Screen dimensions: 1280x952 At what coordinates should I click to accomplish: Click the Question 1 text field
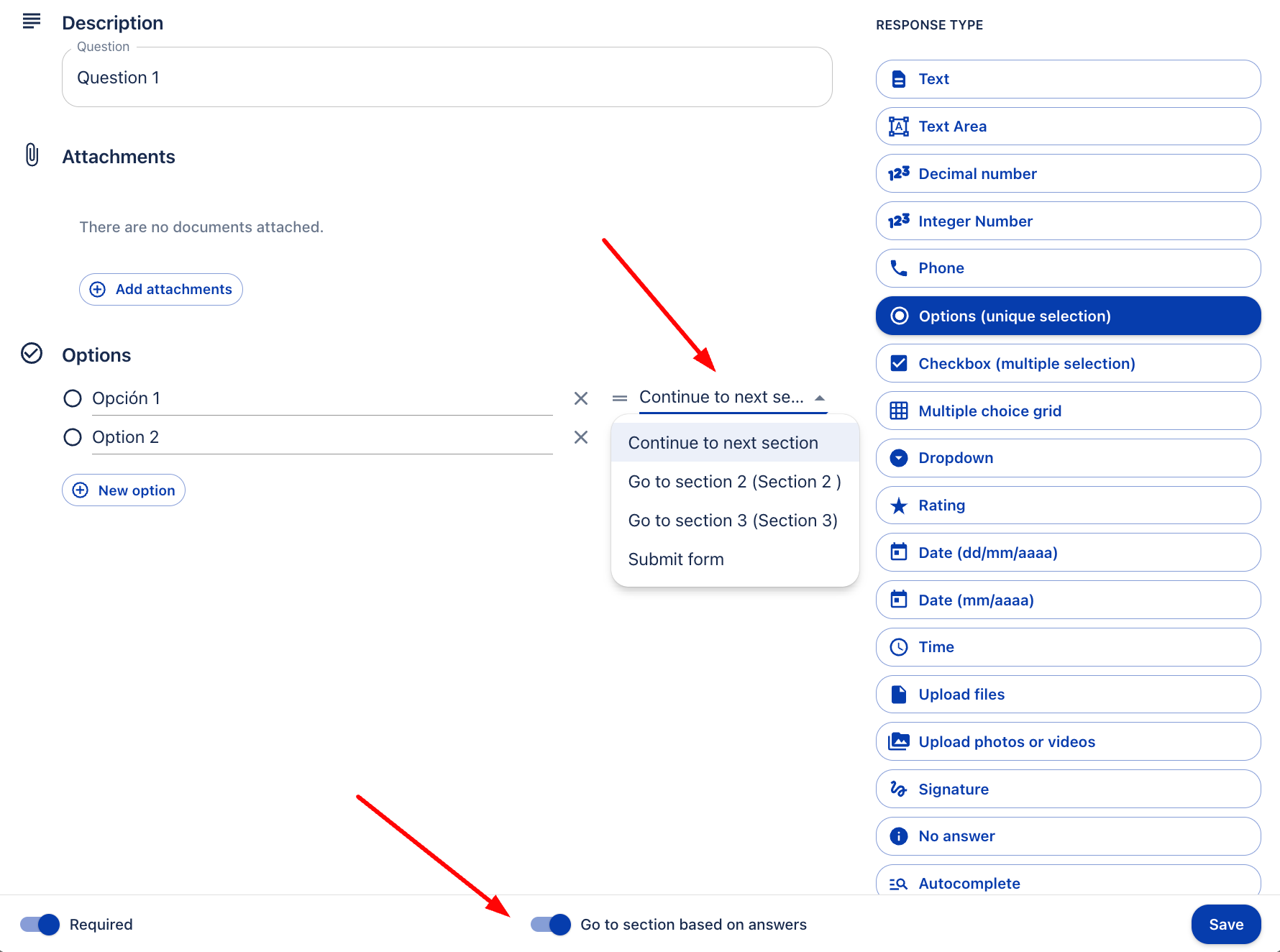pos(446,78)
